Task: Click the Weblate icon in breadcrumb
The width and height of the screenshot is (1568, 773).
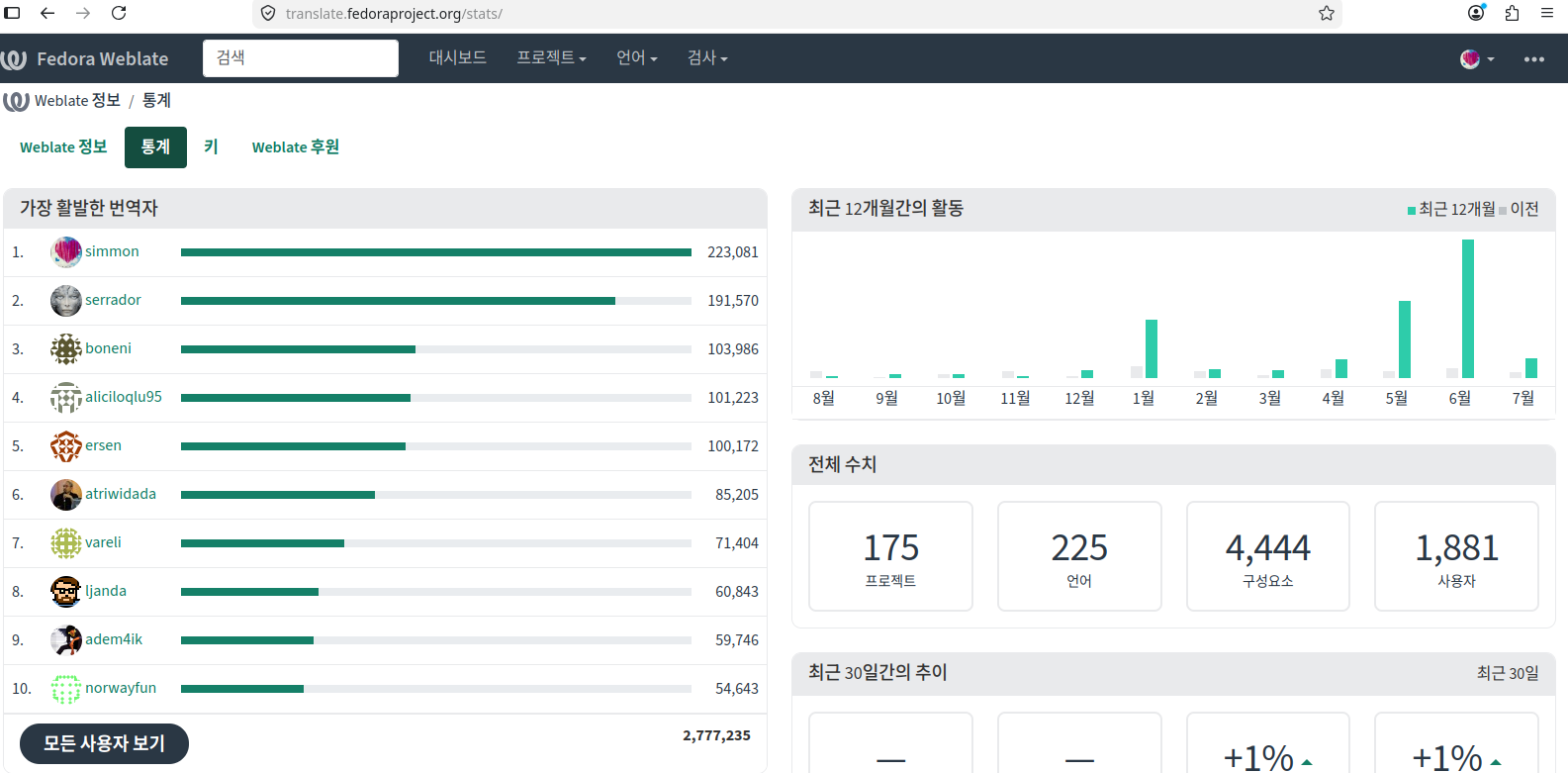Action: (16, 101)
